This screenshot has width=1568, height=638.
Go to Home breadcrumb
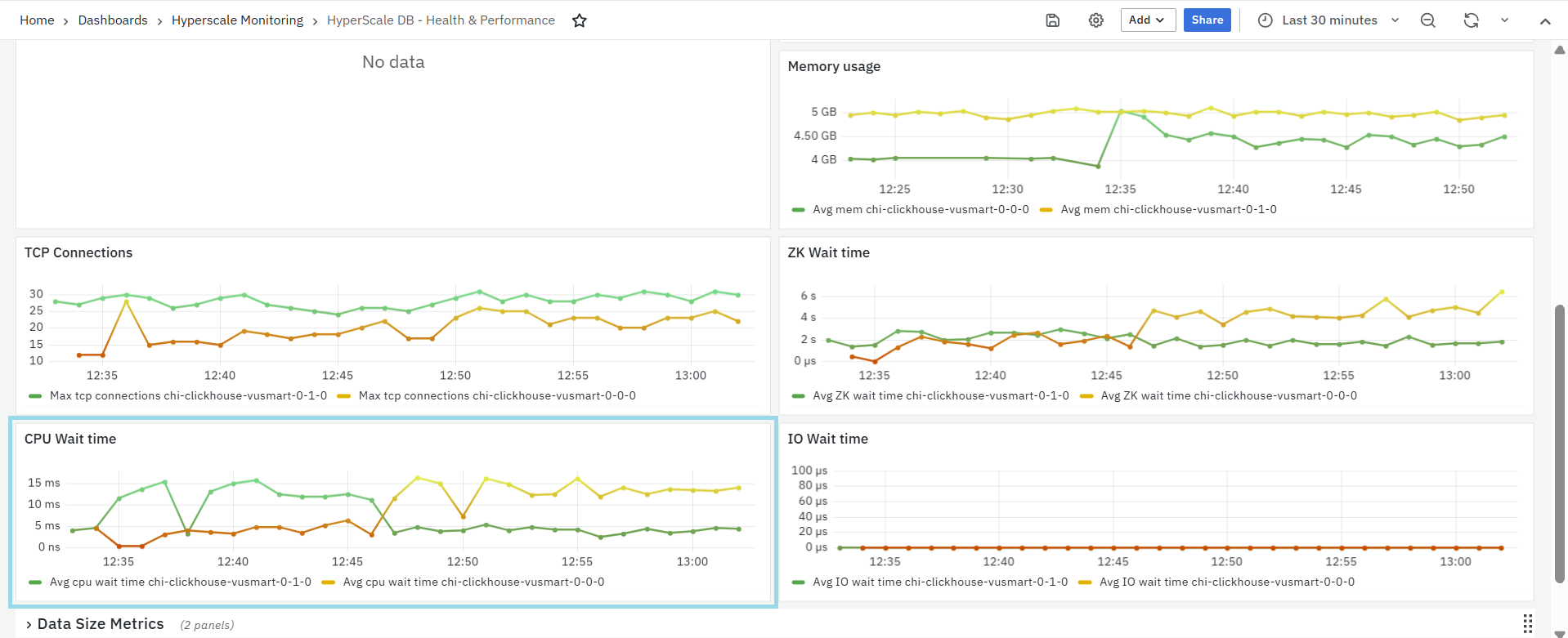pyautogui.click(x=37, y=20)
